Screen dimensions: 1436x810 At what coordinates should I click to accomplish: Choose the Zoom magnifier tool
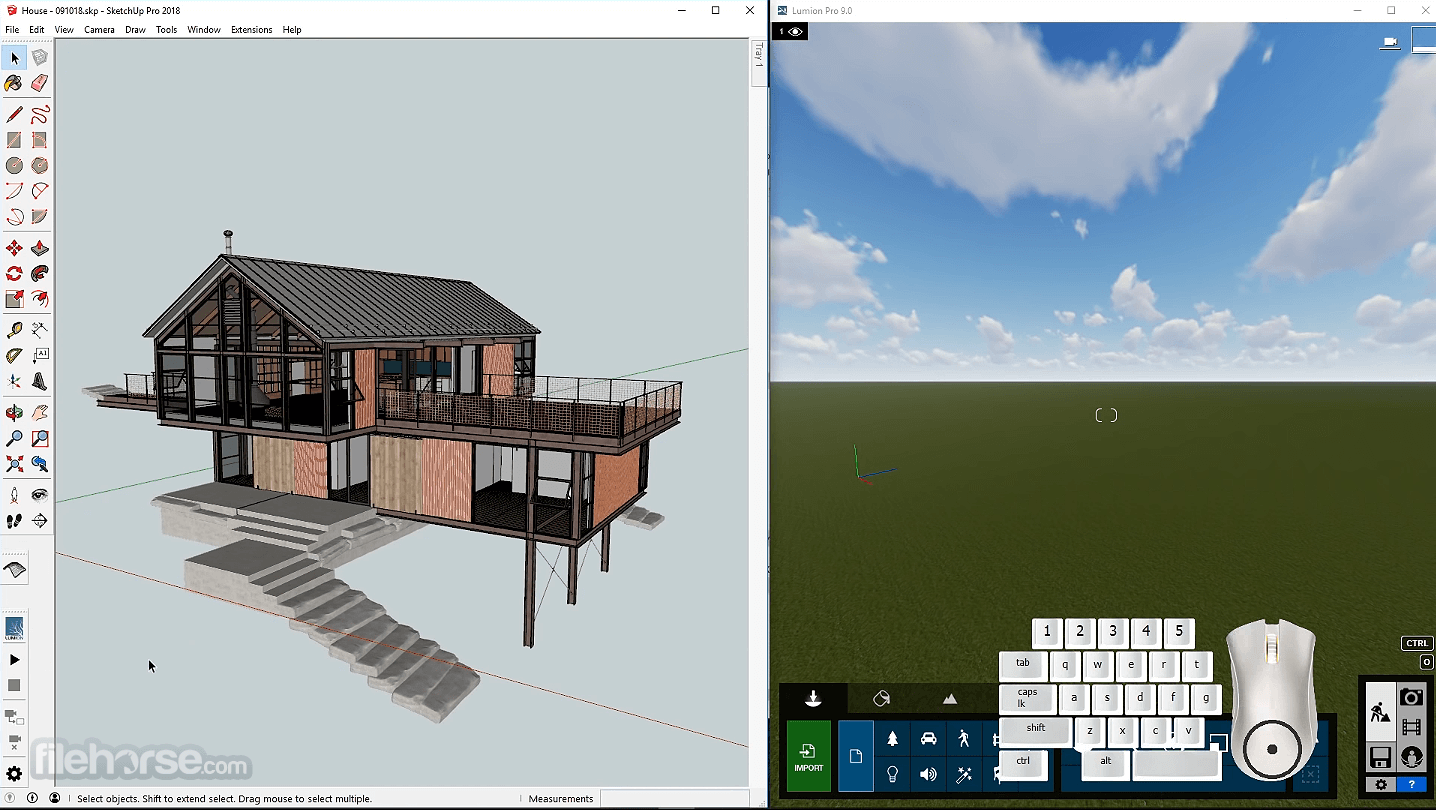(14, 438)
